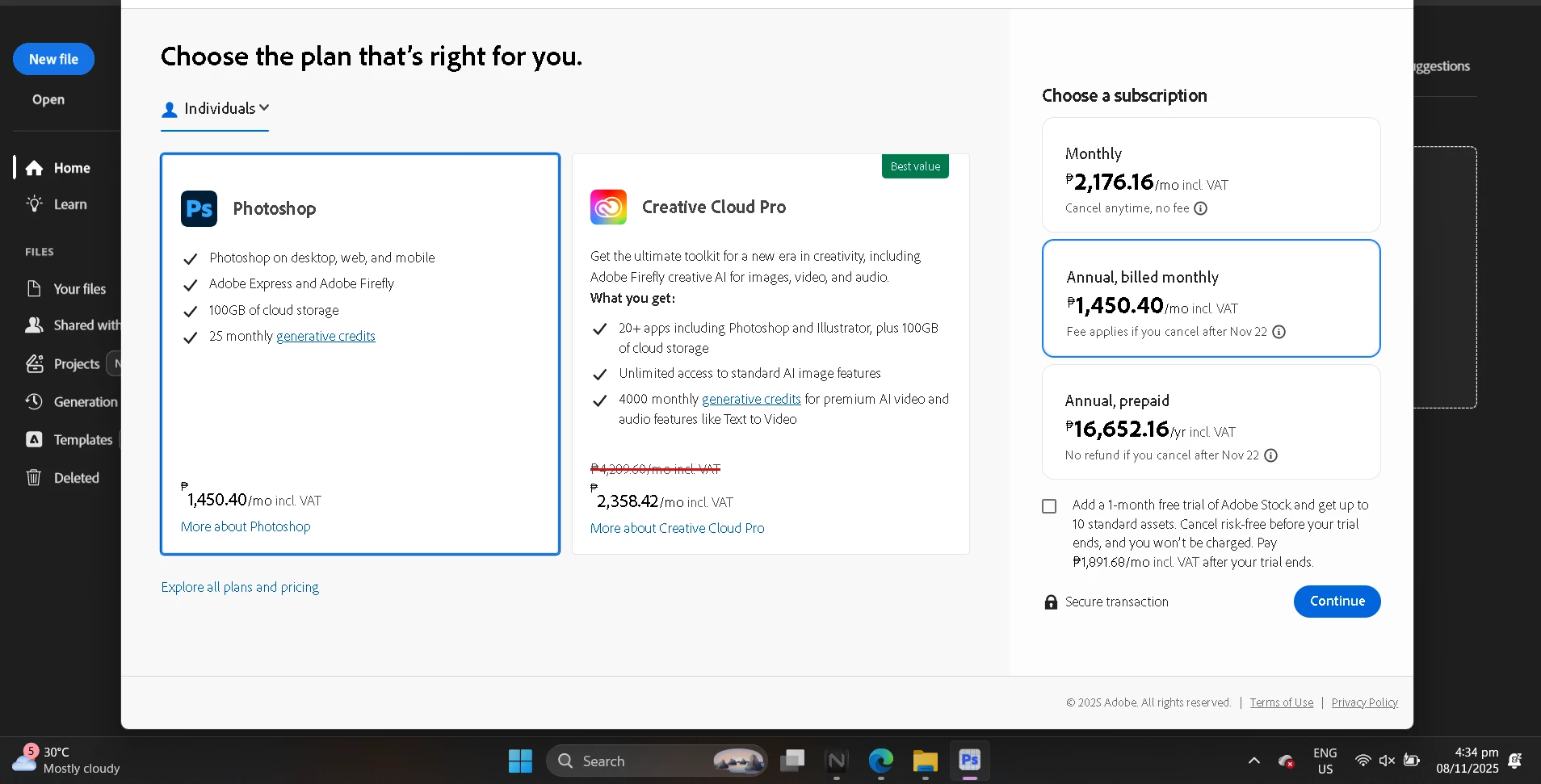Click the Generation history icon
The width and height of the screenshot is (1541, 784).
(x=34, y=401)
